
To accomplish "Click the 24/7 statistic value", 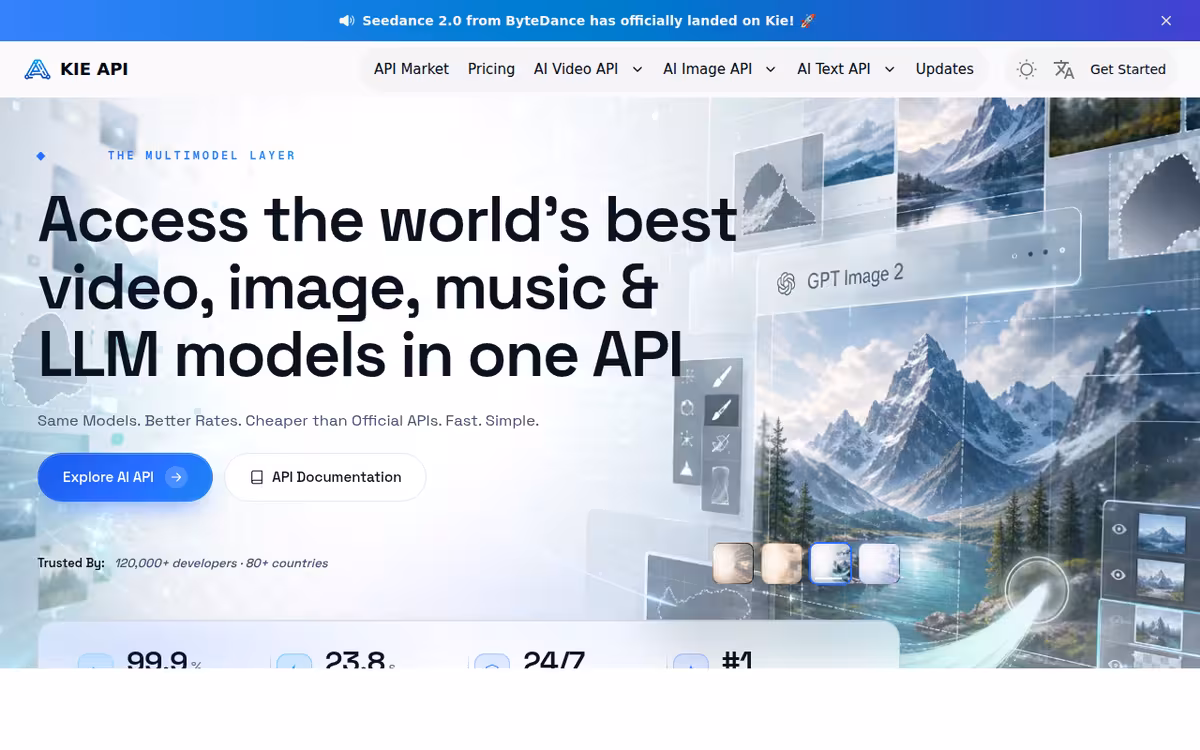I will pyautogui.click(x=554, y=659).
